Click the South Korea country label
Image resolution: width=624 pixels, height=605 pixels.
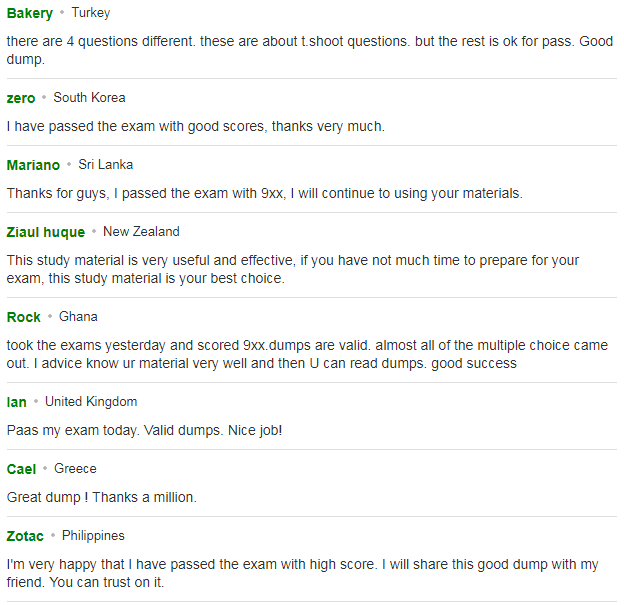pyautogui.click(x=89, y=98)
